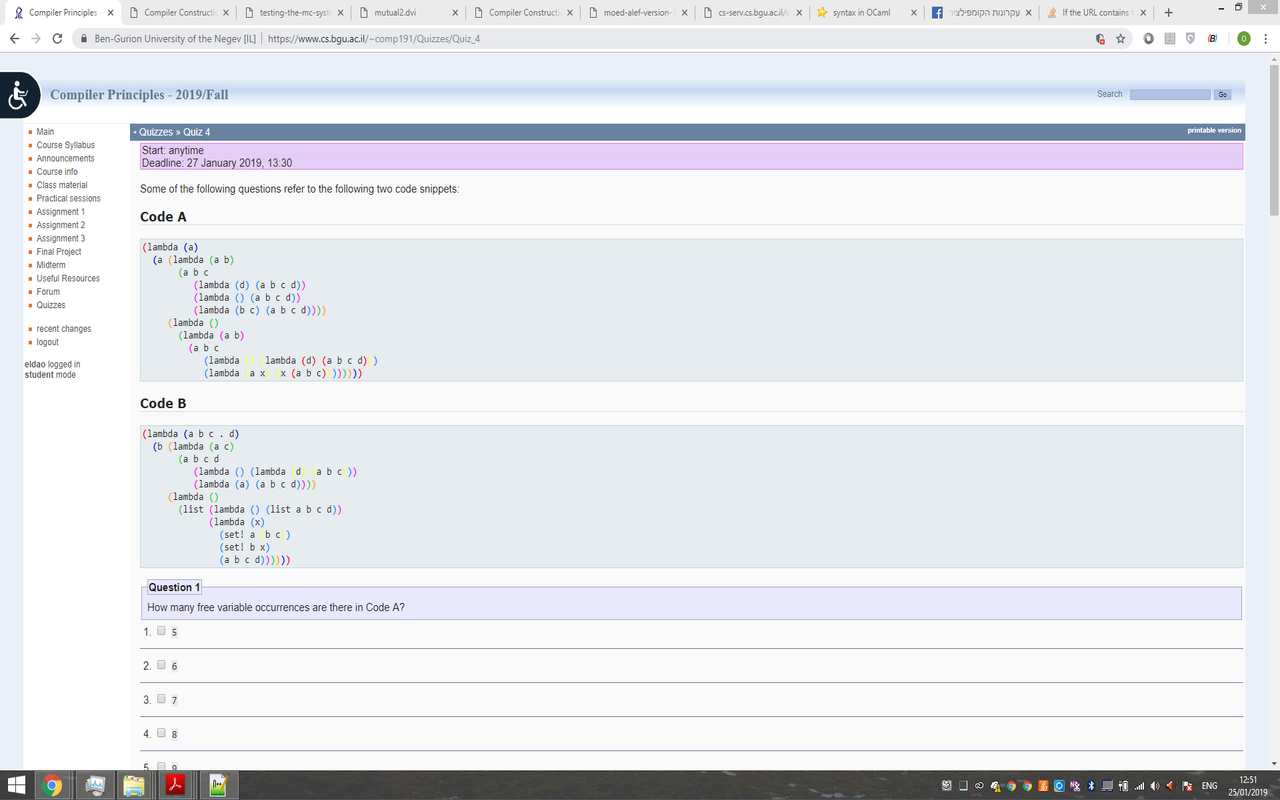Click the ENG language indicator in the tray
The width and height of the screenshot is (1280, 800).
tap(1209, 786)
